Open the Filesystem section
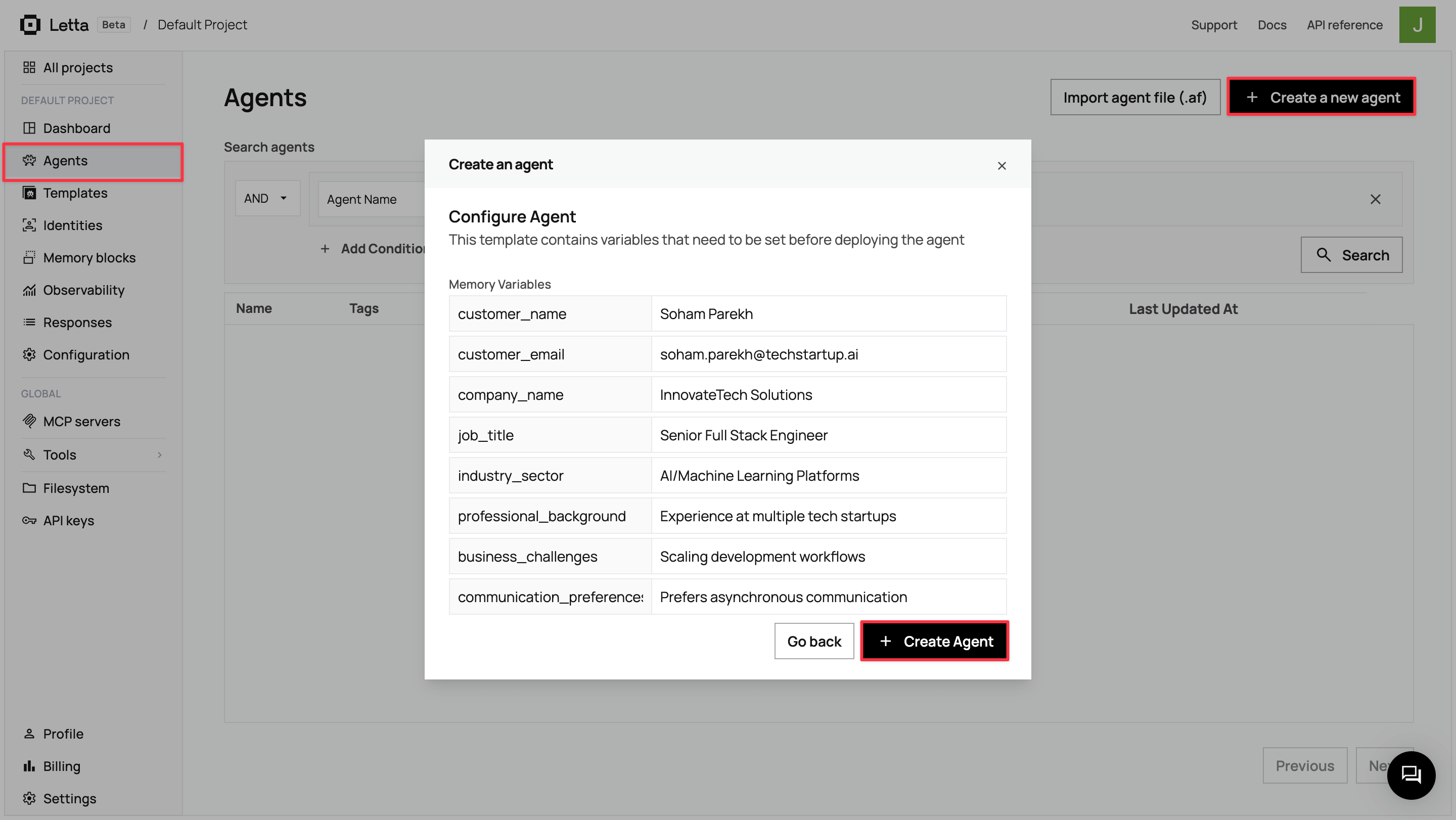1456x820 pixels. (76, 488)
